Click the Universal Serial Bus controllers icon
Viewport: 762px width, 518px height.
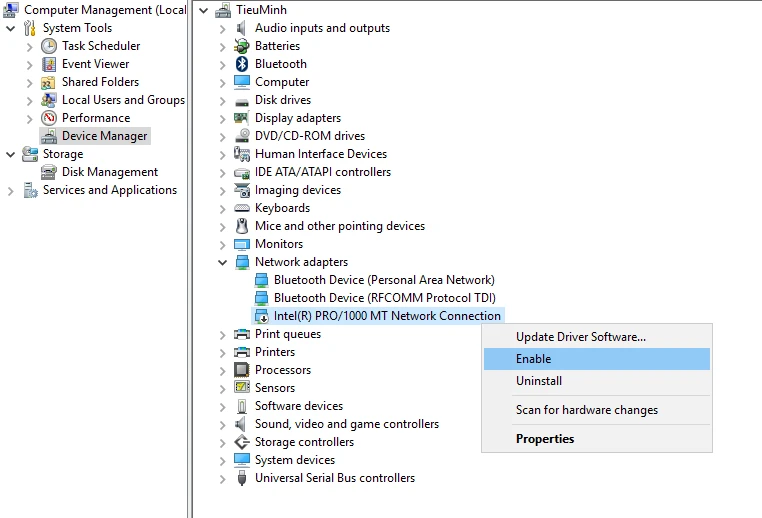coord(242,478)
